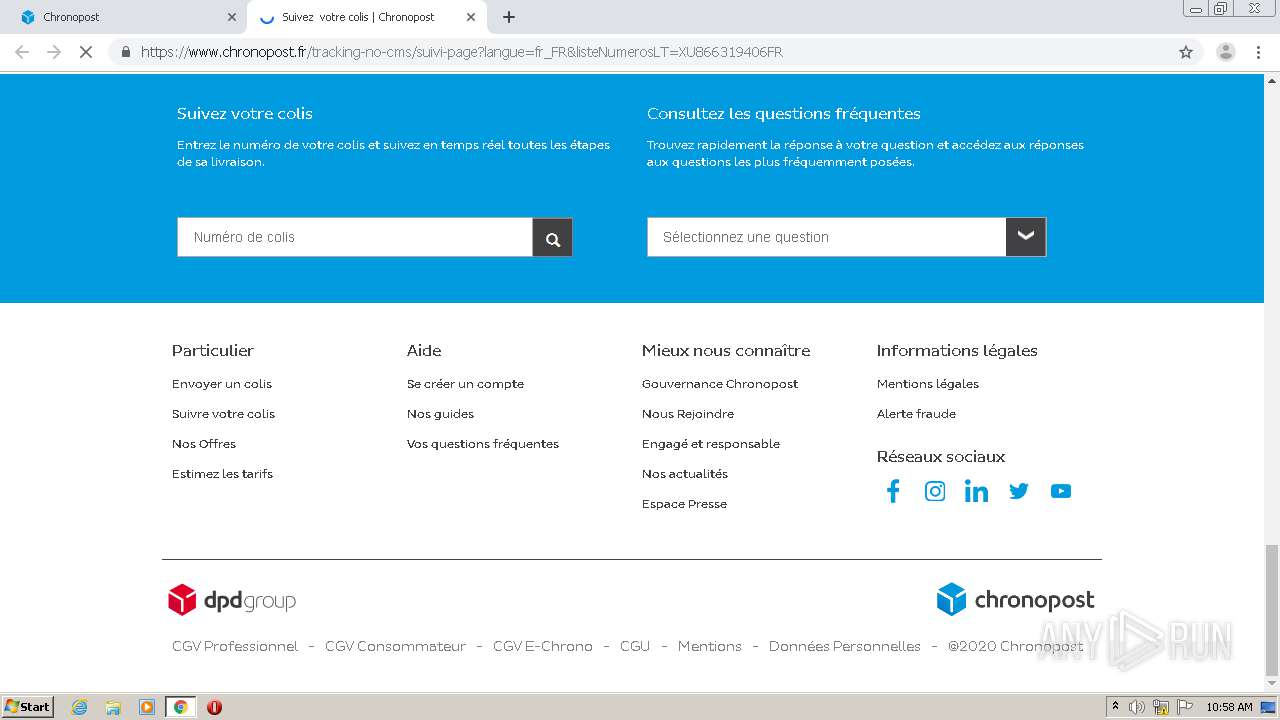Screen dimensions: 1280x720
Task: Open CGV Consommateur footer link
Action: [395, 647]
